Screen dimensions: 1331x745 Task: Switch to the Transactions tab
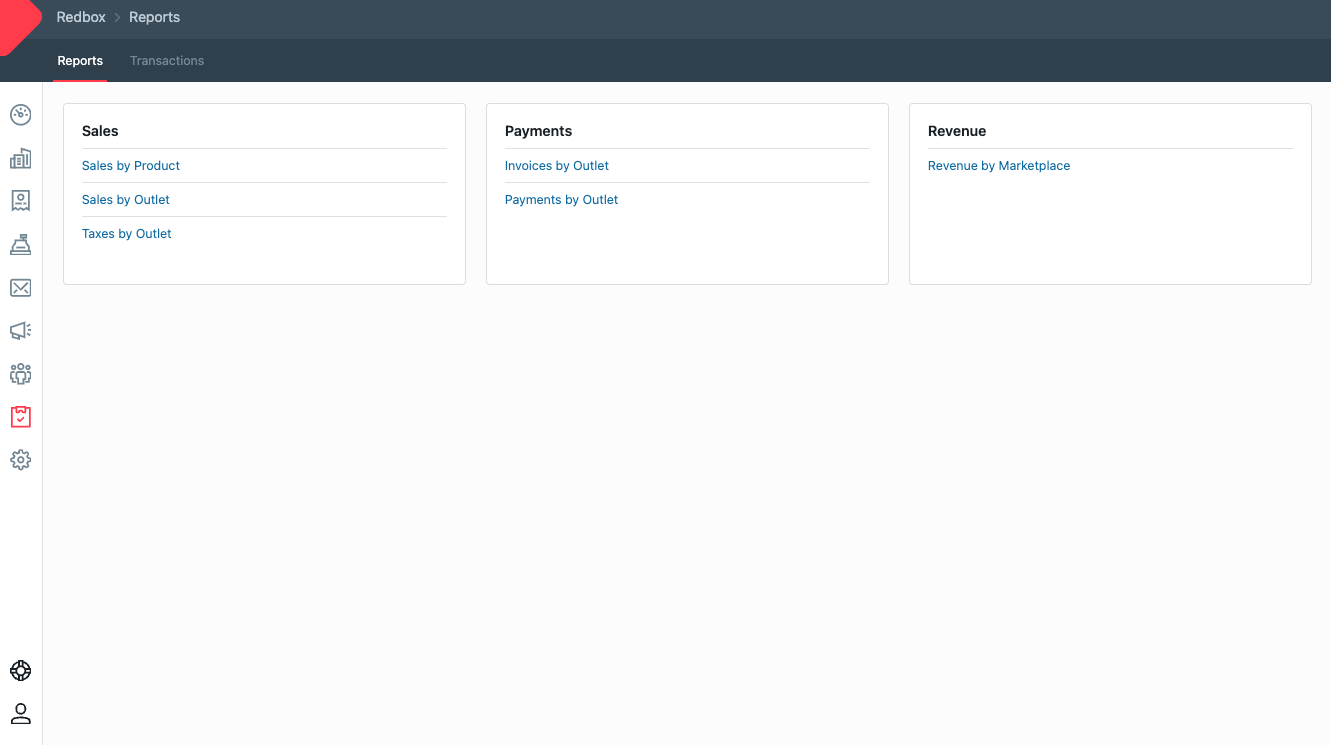tap(167, 61)
